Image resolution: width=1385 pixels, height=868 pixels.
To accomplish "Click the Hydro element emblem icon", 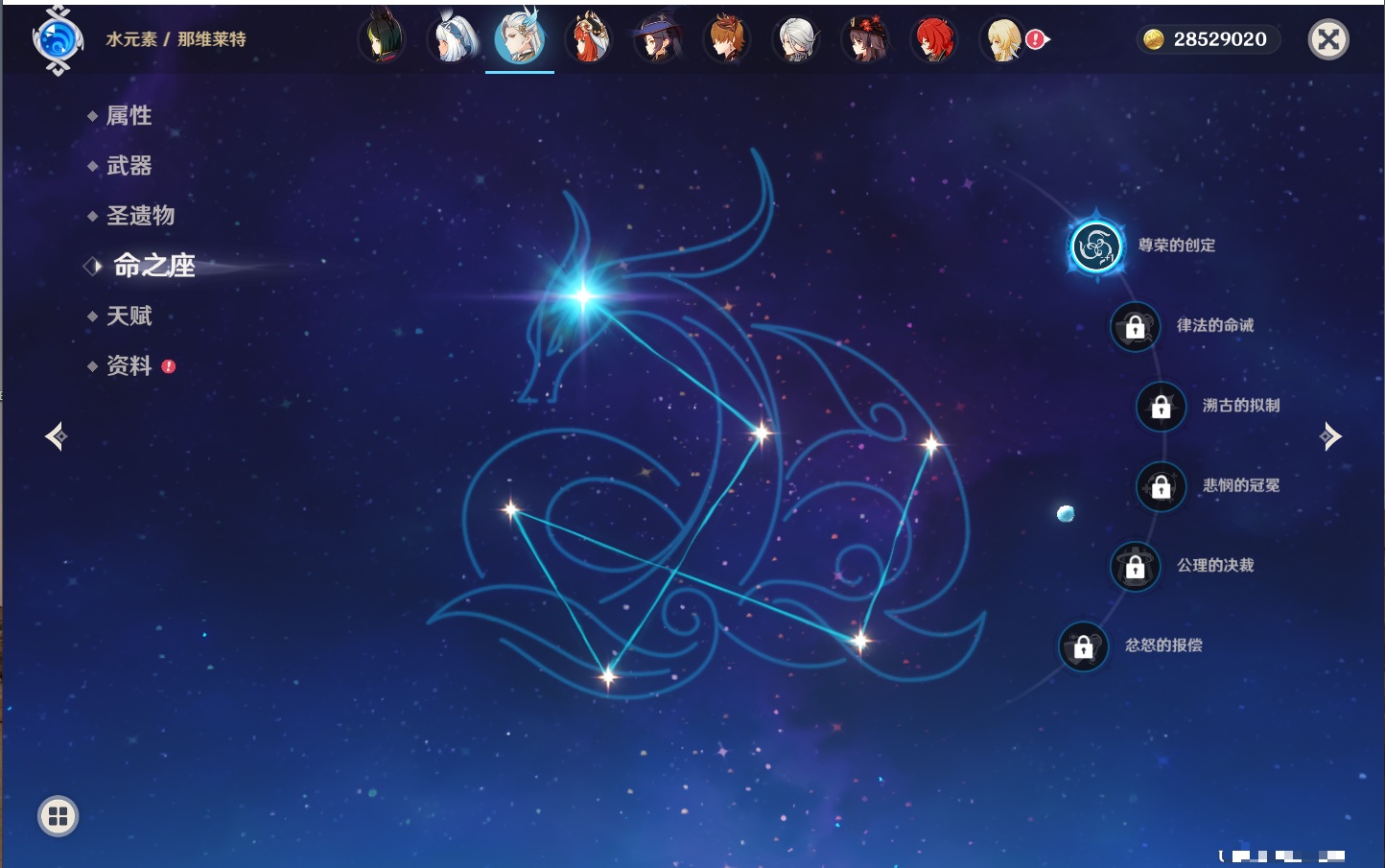I will click(x=58, y=40).
